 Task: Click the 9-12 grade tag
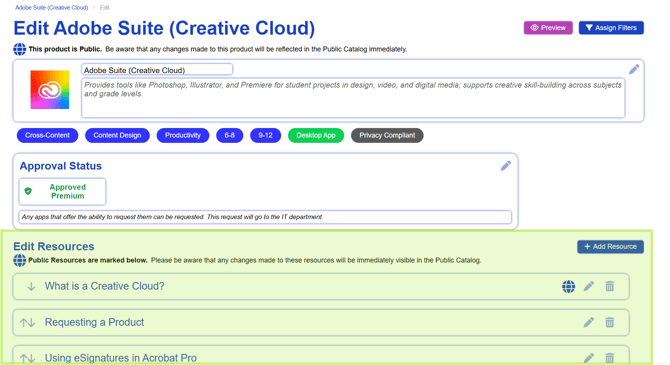265,135
